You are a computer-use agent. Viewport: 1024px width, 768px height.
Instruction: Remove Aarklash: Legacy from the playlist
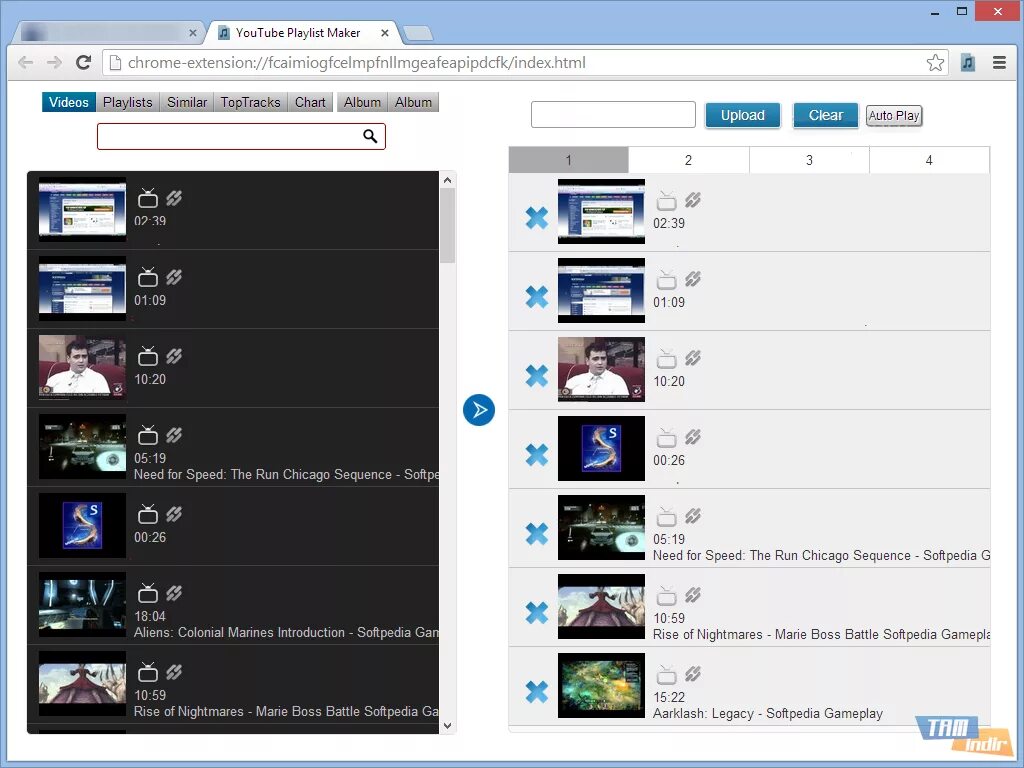537,692
